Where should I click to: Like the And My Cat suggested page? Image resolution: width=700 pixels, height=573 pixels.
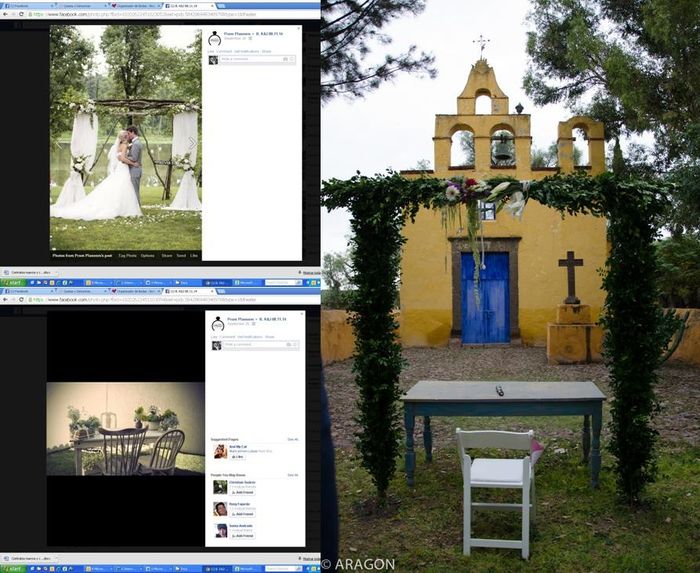pyautogui.click(x=238, y=457)
